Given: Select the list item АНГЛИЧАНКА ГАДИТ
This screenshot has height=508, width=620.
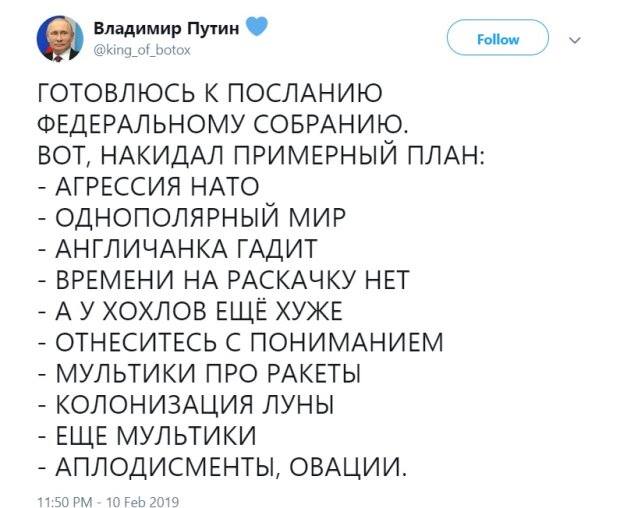Looking at the screenshot, I should [x=178, y=248].
